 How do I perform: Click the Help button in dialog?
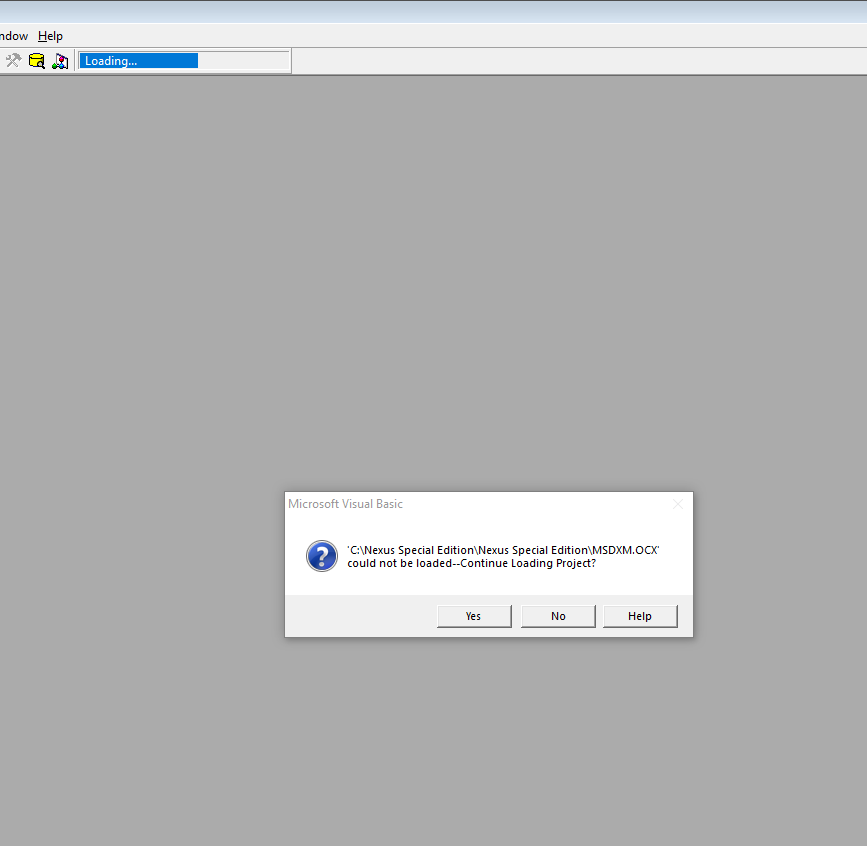[640, 616]
